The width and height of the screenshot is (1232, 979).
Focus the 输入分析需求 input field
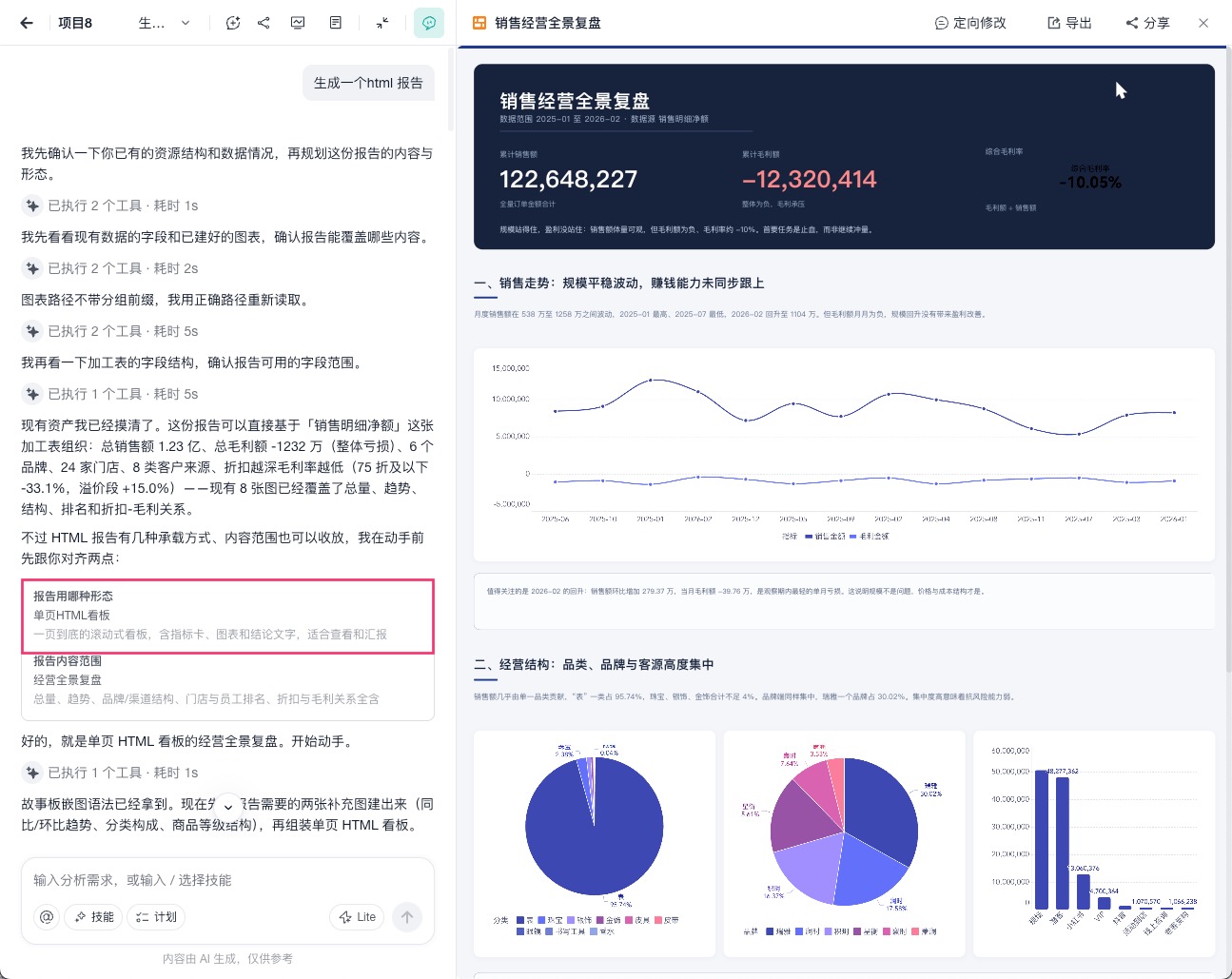tap(227, 880)
